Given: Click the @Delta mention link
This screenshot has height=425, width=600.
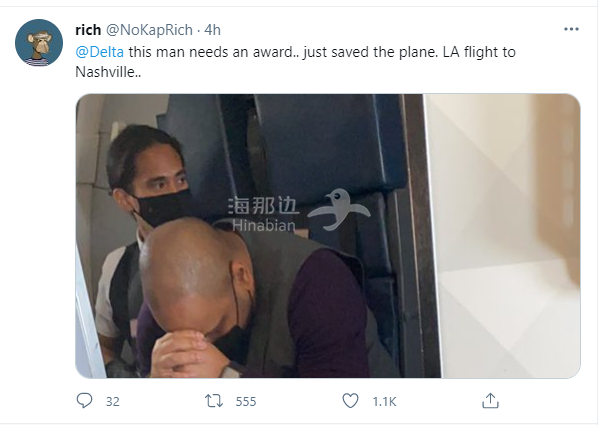Looking at the screenshot, I should pyautogui.click(x=99, y=52).
